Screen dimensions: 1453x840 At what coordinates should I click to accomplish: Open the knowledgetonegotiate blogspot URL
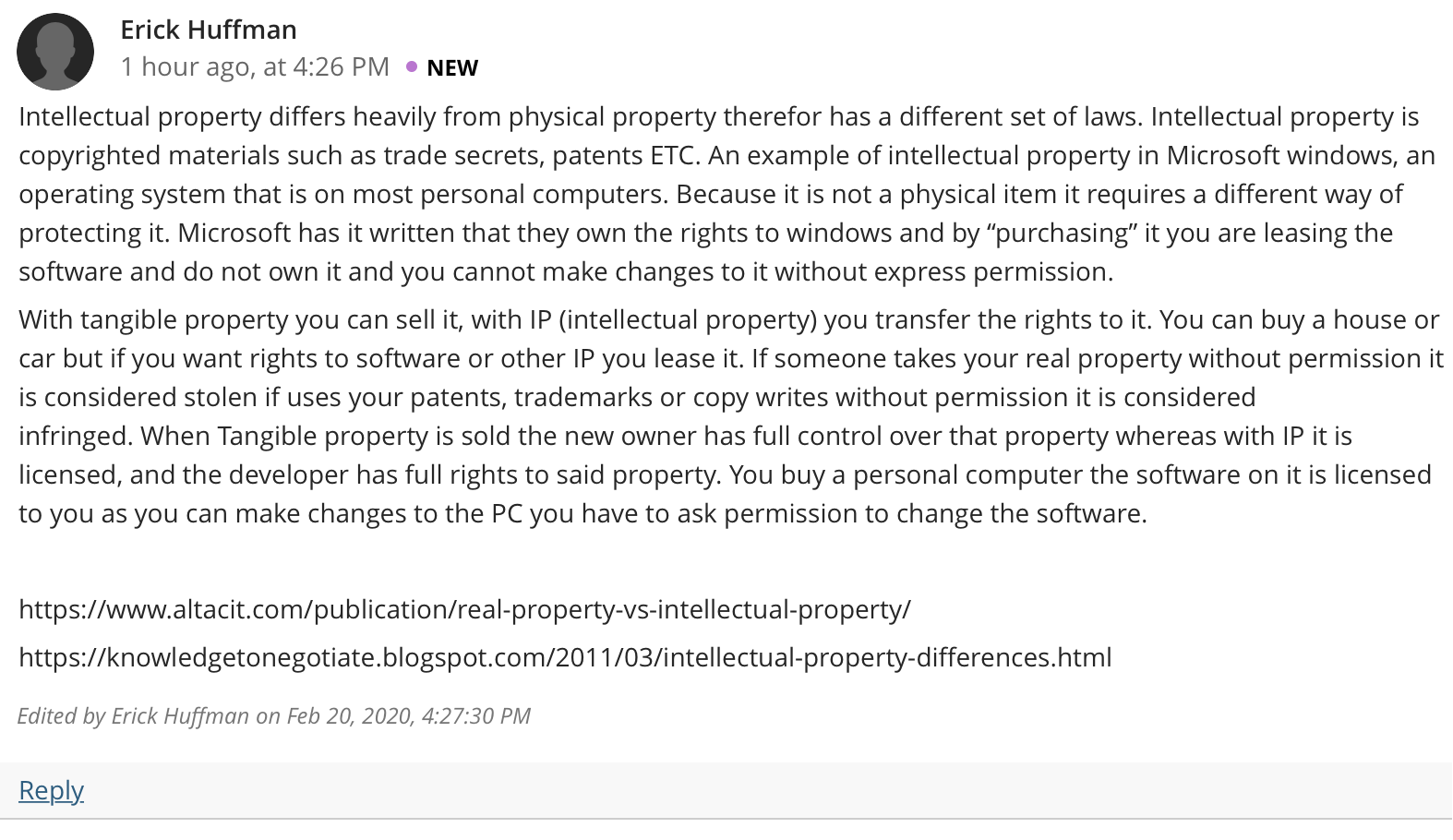pos(565,657)
